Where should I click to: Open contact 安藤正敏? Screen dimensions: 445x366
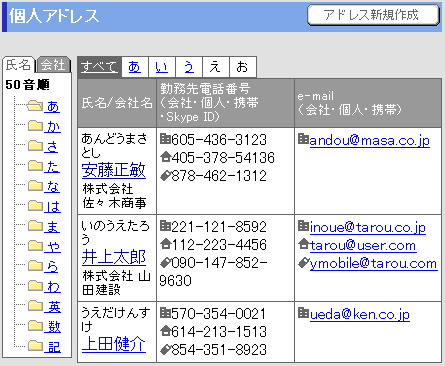coord(114,170)
